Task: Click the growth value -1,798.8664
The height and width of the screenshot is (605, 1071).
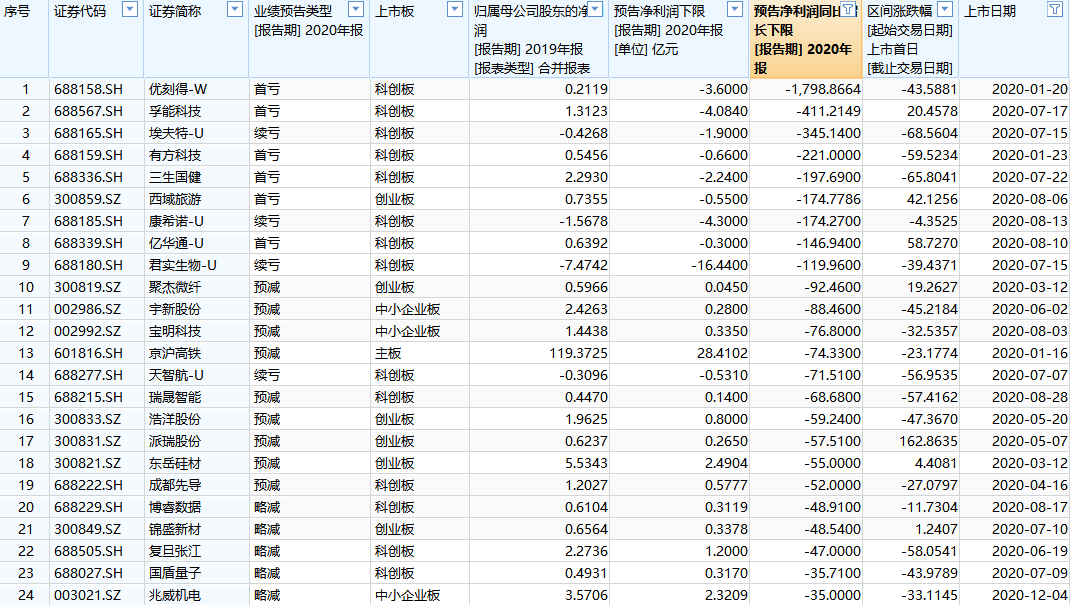Action: tap(823, 89)
